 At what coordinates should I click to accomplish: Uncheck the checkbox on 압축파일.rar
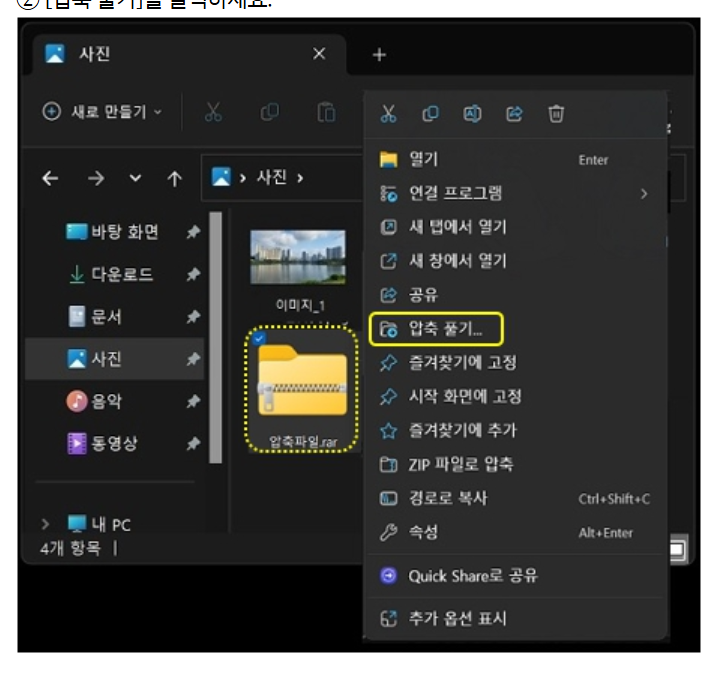[259, 338]
